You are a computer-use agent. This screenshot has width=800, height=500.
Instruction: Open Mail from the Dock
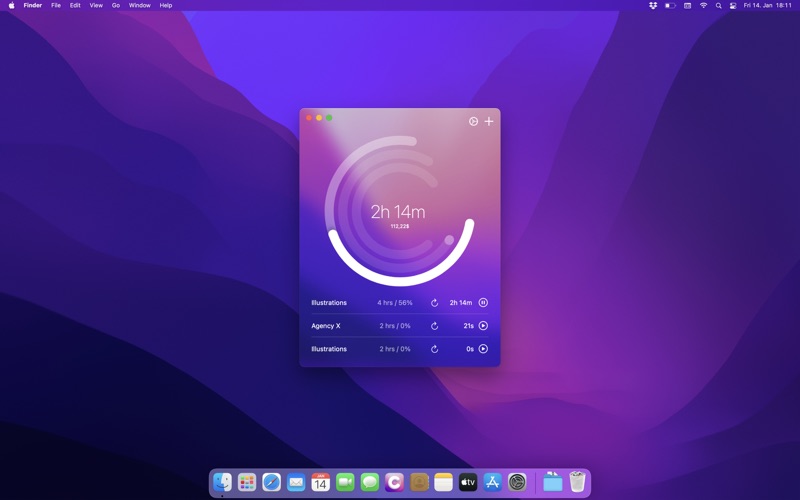[296, 482]
